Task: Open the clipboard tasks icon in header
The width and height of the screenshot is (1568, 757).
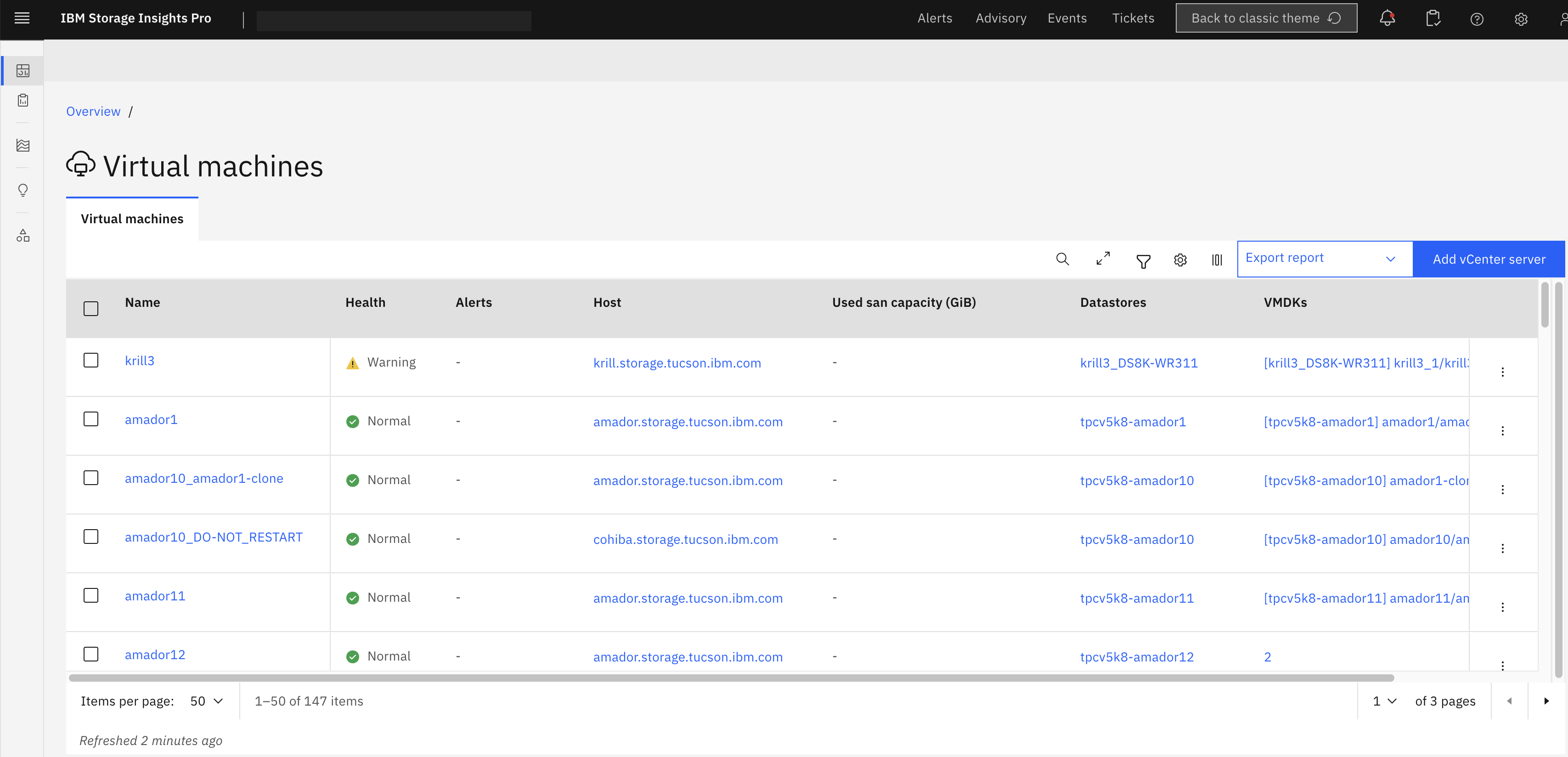Action: click(1433, 18)
